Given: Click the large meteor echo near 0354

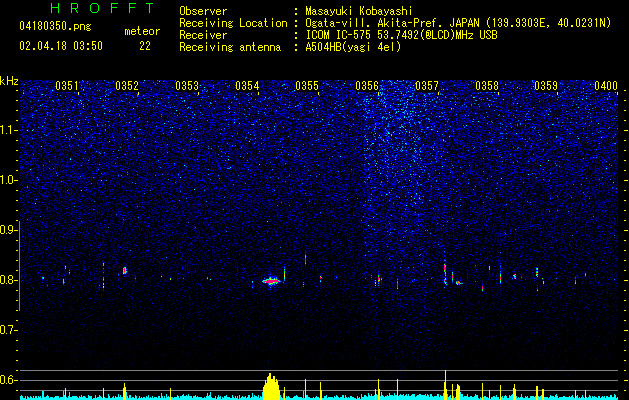Looking at the screenshot, I should pyautogui.click(x=271, y=281).
